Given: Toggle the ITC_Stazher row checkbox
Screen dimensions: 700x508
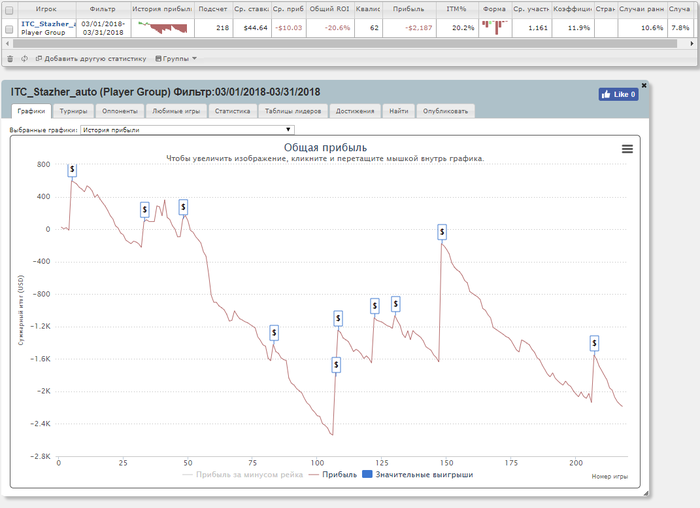Looking at the screenshot, I should [9, 29].
